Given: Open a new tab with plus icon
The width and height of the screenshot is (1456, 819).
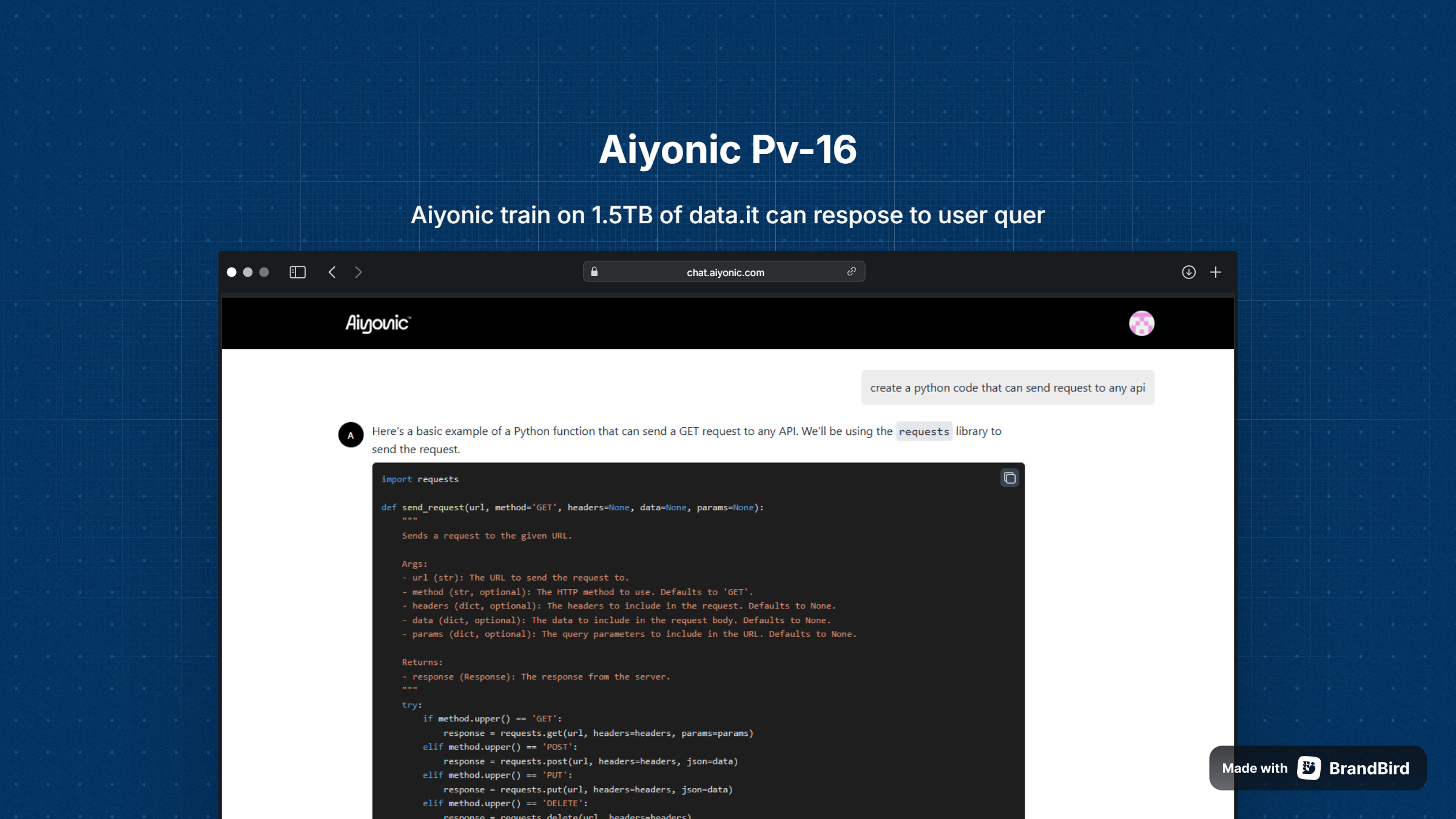Looking at the screenshot, I should pyautogui.click(x=1216, y=272).
